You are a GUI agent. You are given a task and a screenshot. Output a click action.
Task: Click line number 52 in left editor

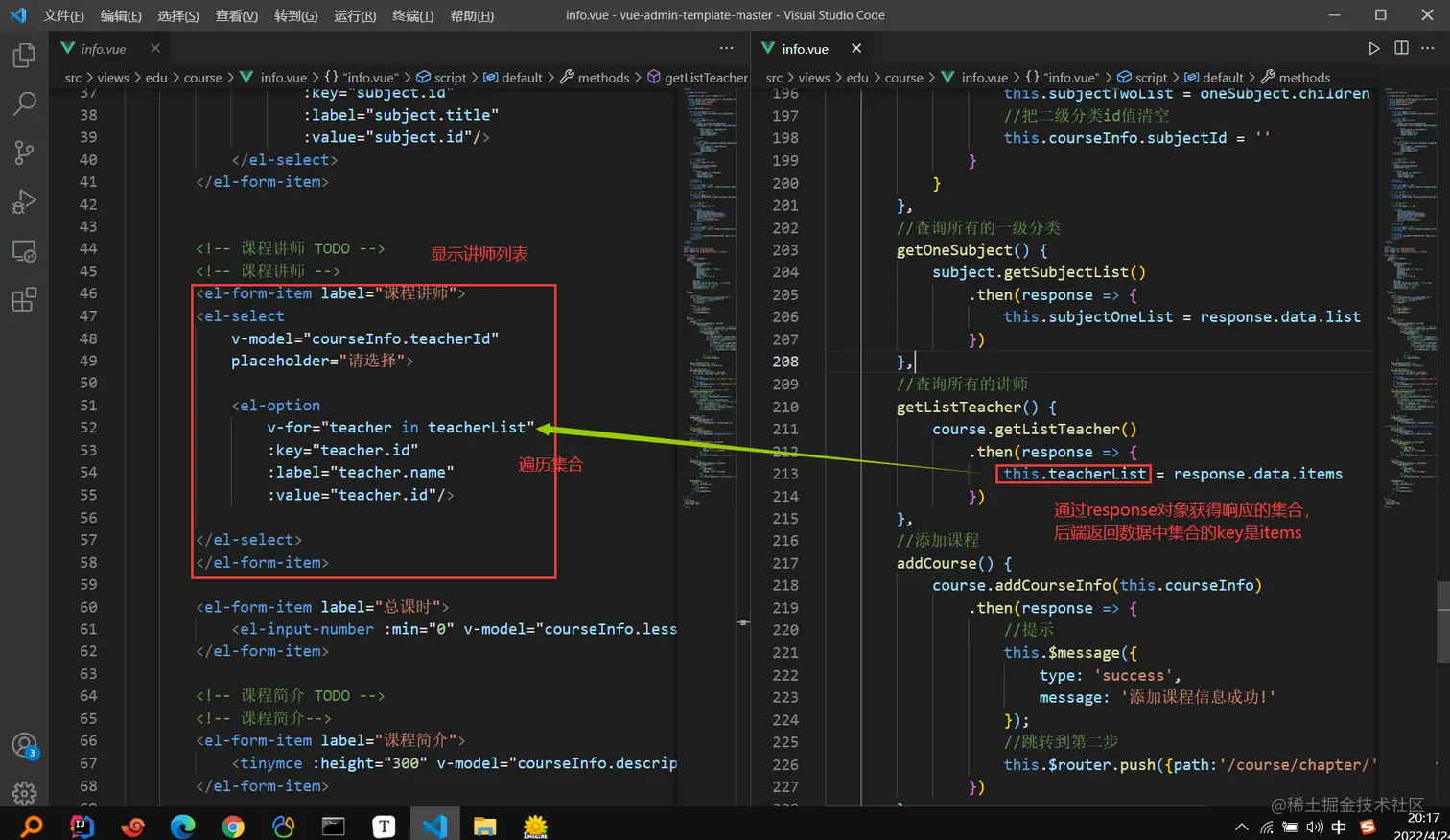coord(88,428)
